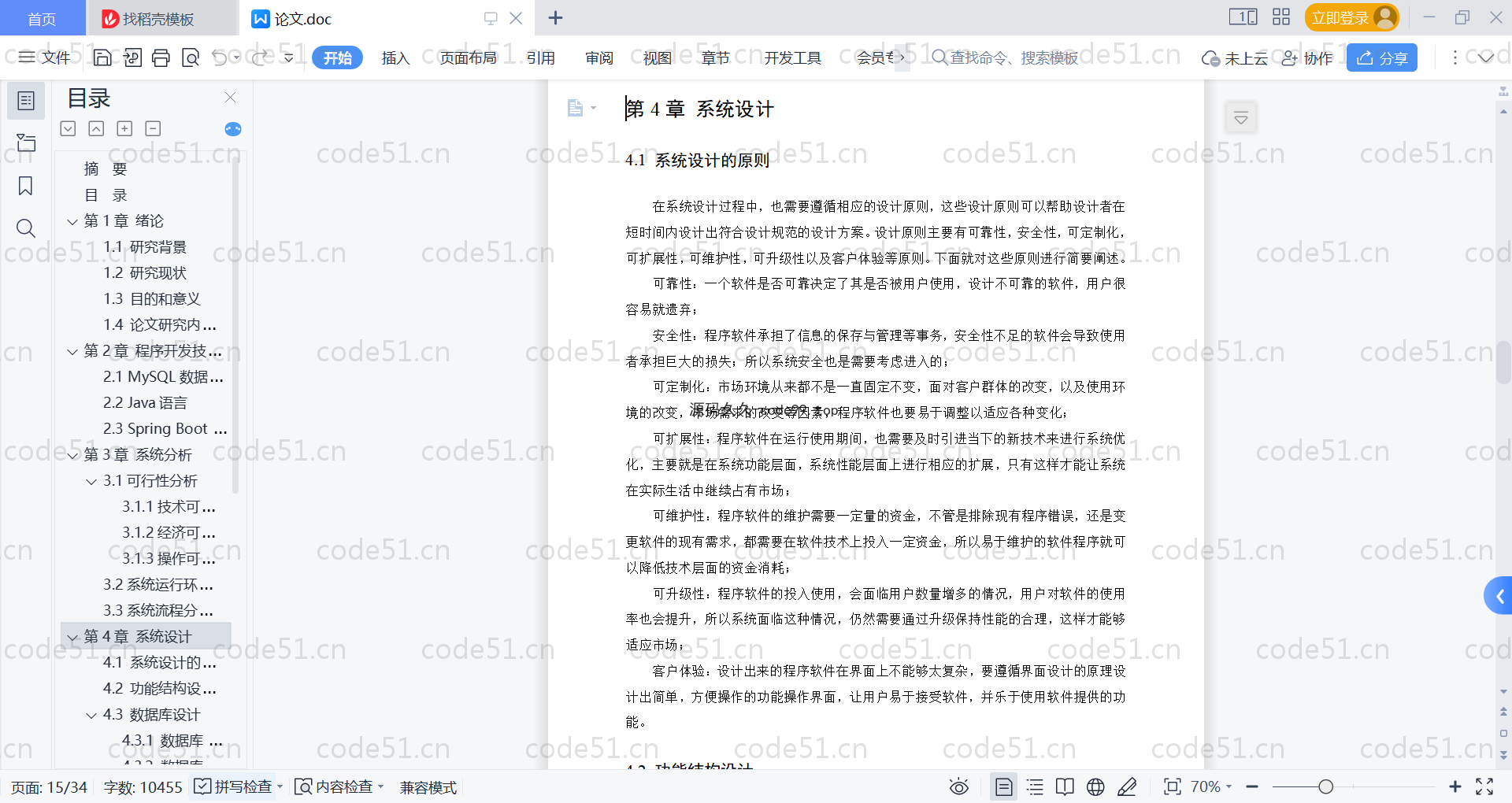
Task: Click the 未上云 cloud status button
Action: pyautogui.click(x=1235, y=57)
